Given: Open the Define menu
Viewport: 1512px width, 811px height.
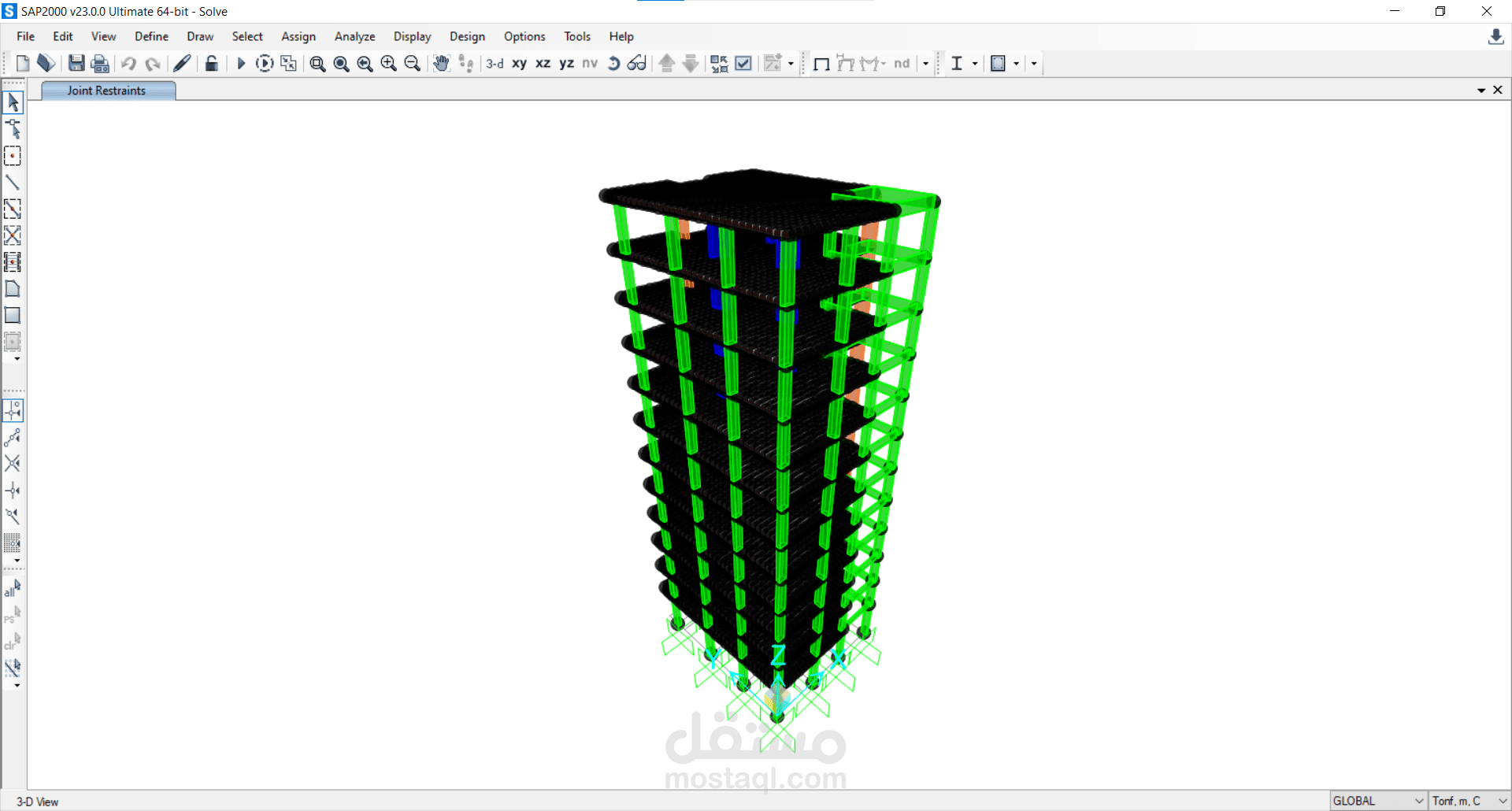Looking at the screenshot, I should (x=151, y=36).
